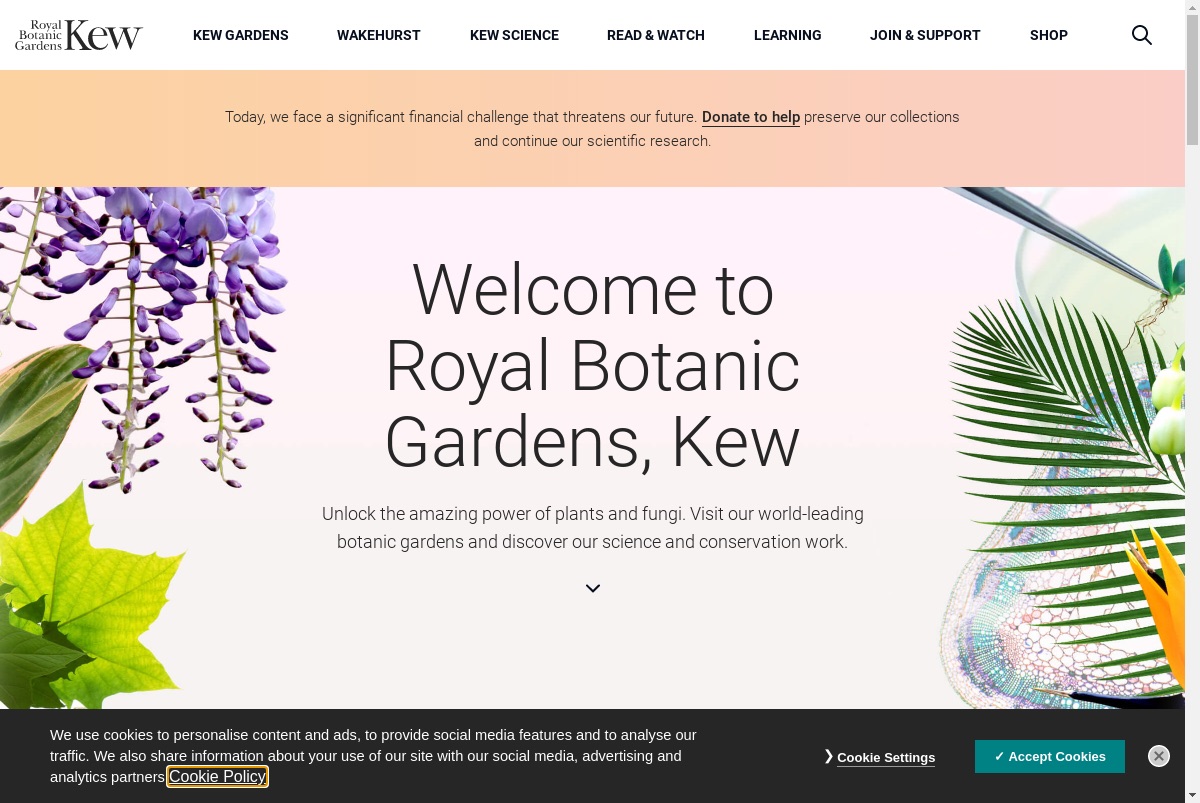
Task: Open the Wakehurst menu
Action: (x=379, y=35)
